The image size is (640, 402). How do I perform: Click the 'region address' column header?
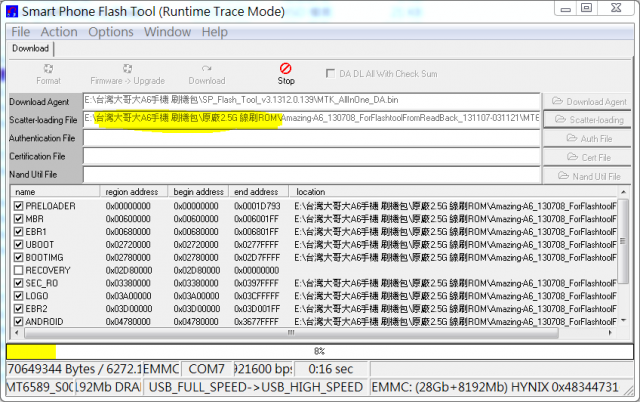(x=134, y=191)
